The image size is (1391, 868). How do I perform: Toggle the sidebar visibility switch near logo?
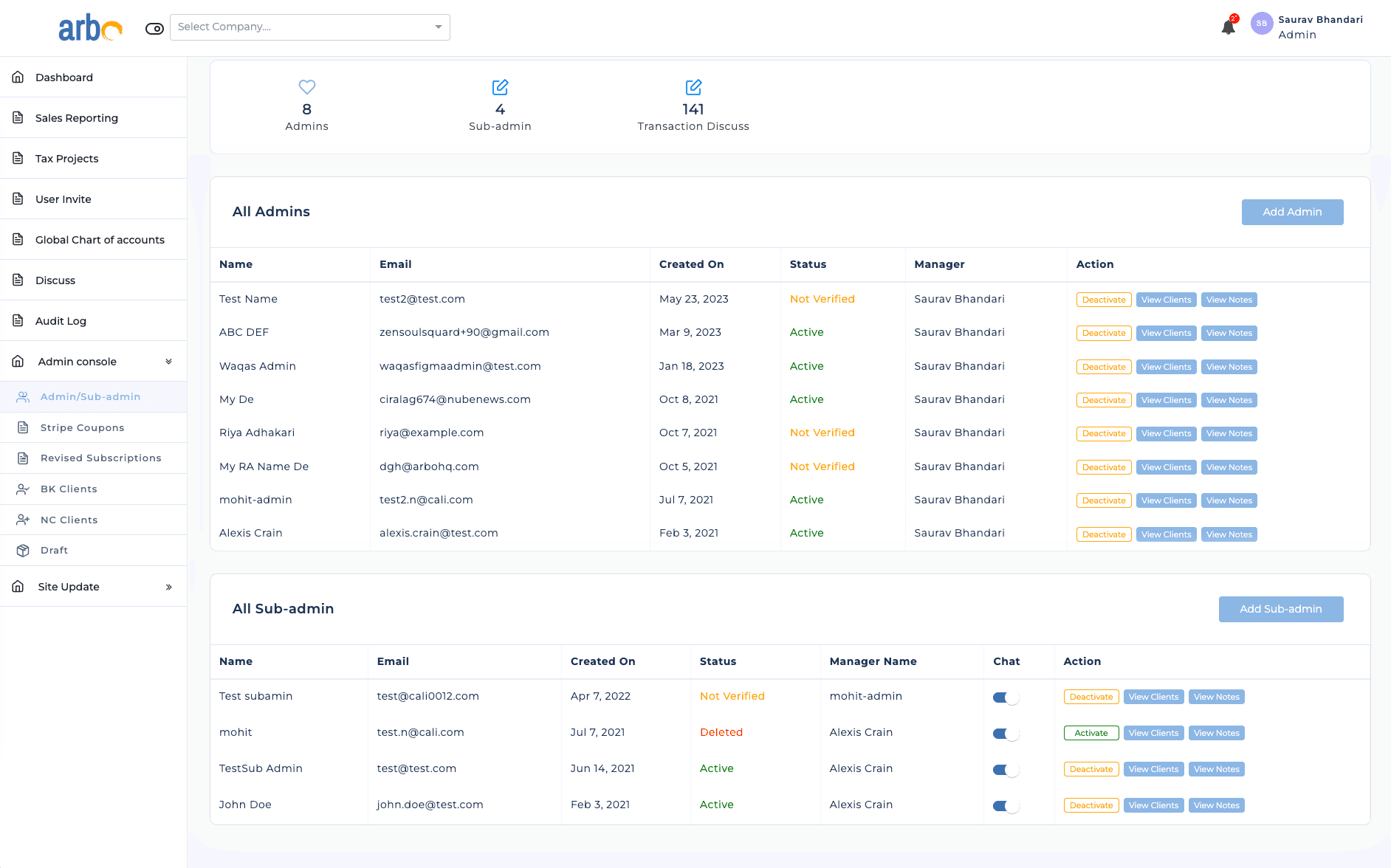coord(154,29)
